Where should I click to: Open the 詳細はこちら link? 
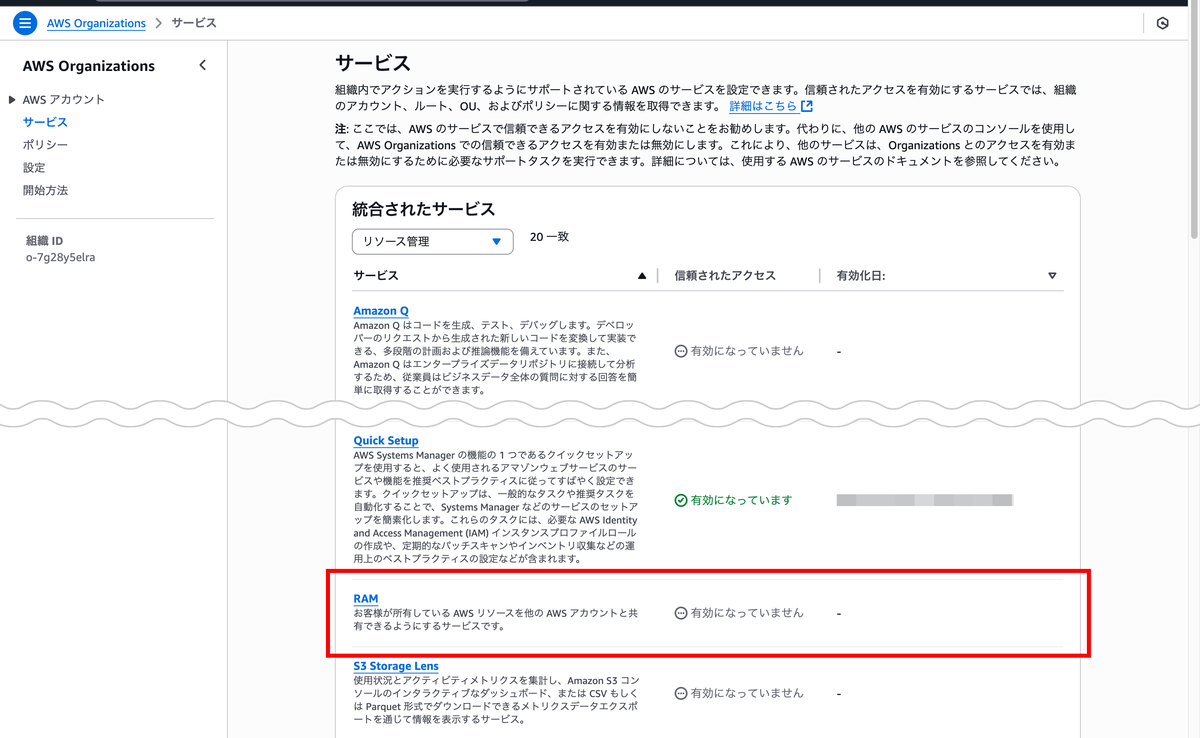coord(763,106)
